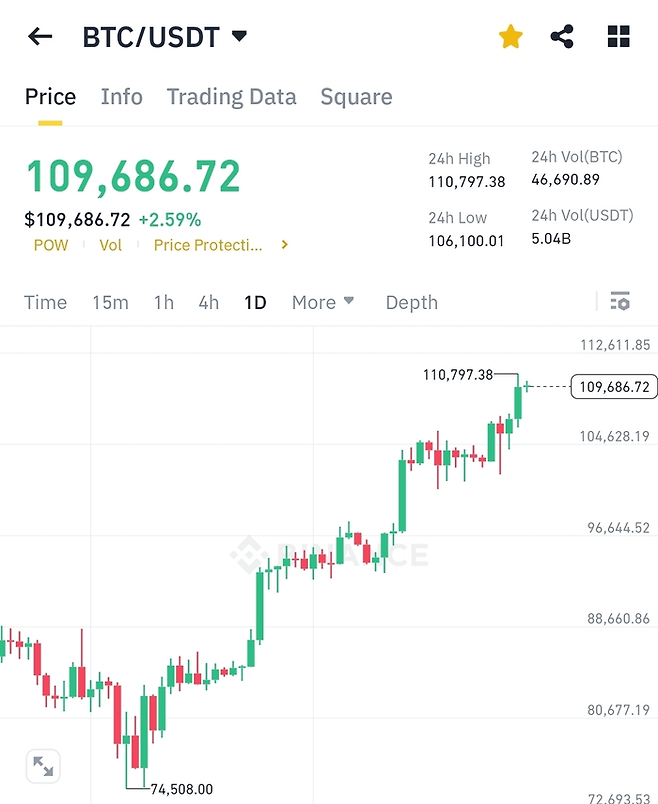Switch to the Time line chart
The height and width of the screenshot is (804, 658).
46,302
